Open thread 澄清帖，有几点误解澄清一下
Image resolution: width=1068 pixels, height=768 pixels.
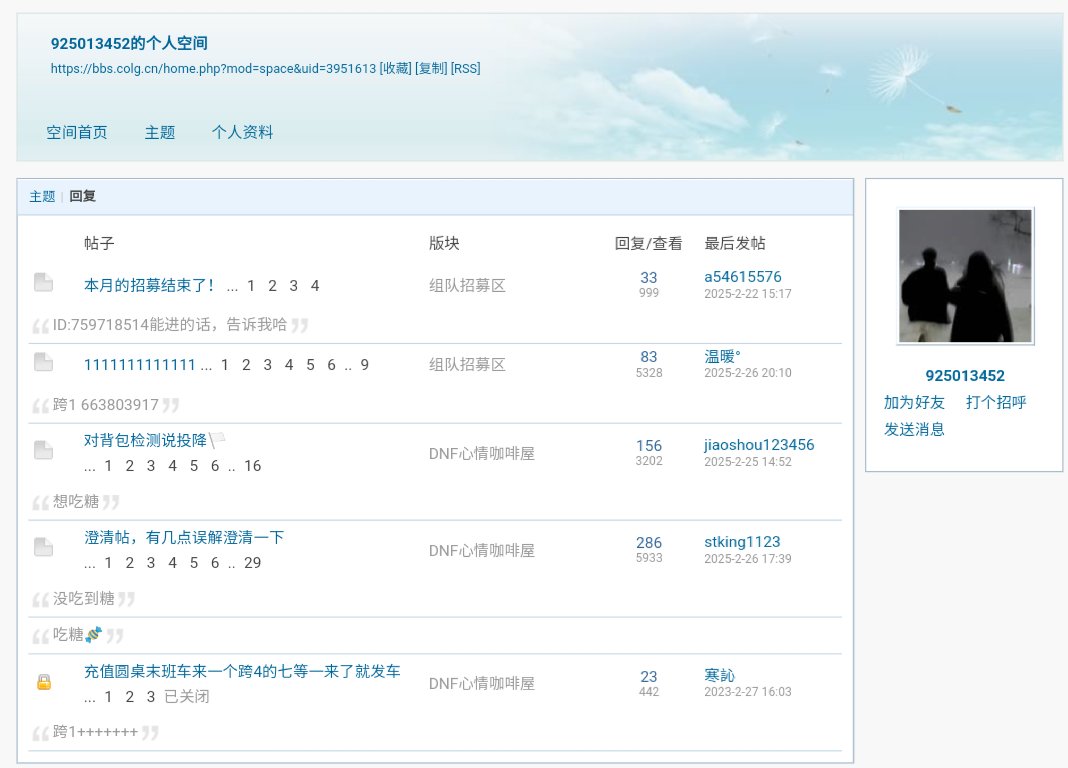184,537
